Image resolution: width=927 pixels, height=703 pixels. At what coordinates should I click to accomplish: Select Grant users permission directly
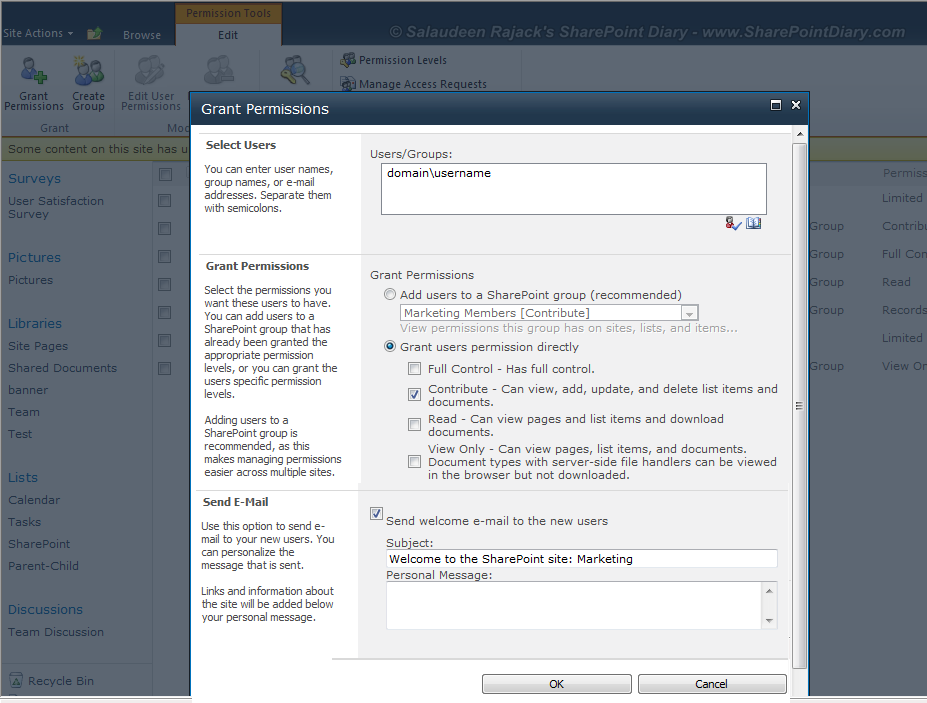click(x=390, y=346)
